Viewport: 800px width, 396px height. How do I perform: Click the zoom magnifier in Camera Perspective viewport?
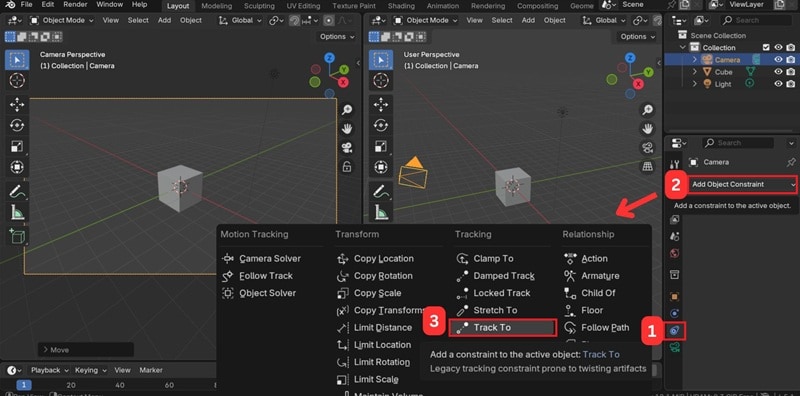coord(347,110)
